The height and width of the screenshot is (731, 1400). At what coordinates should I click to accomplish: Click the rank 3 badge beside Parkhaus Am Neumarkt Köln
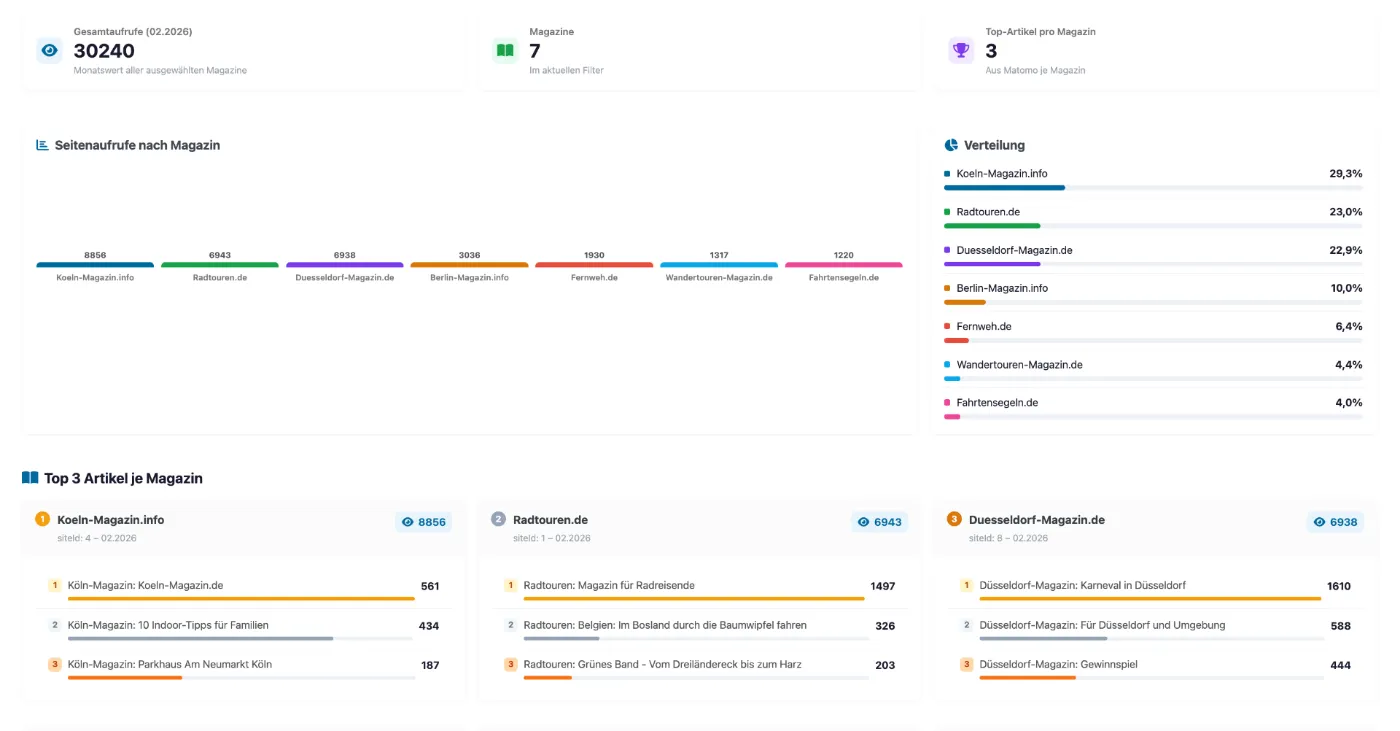click(55, 664)
